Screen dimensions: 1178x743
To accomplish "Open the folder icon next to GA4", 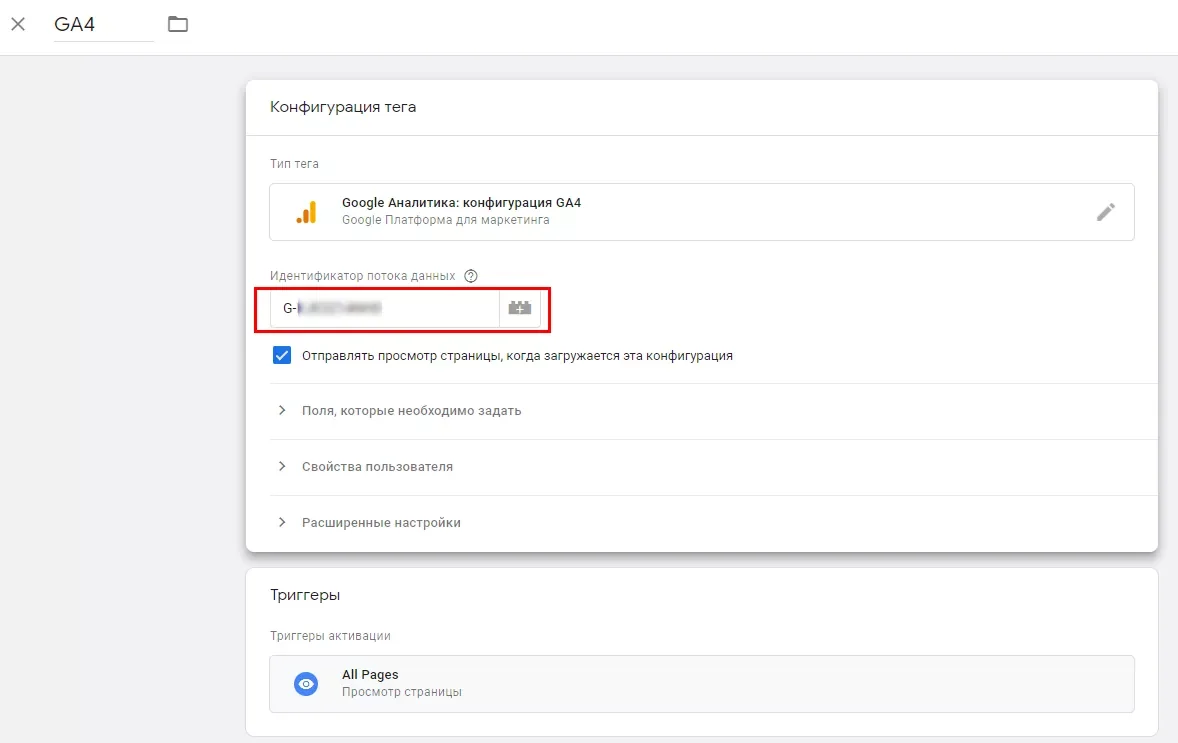I will click(x=178, y=24).
